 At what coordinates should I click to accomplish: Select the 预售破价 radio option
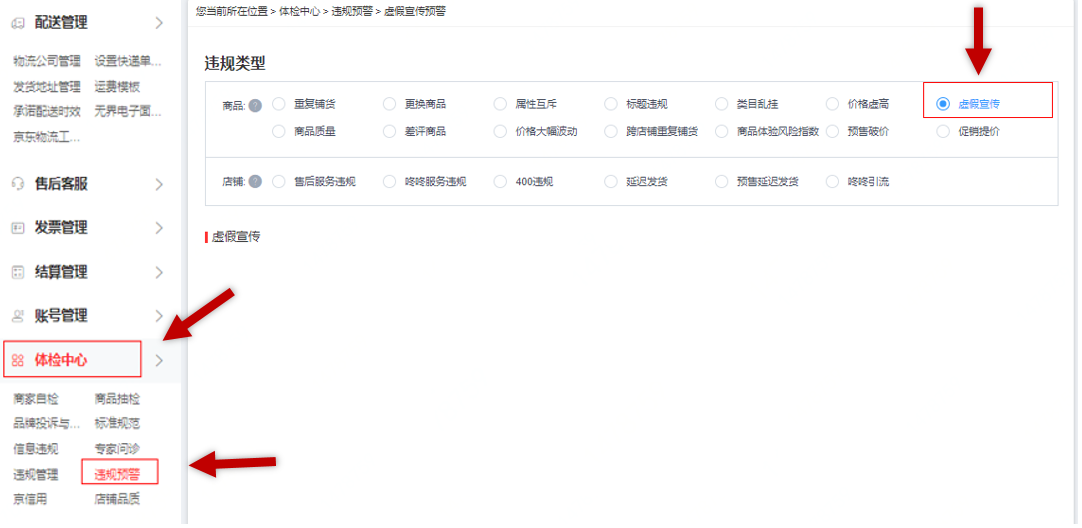832,131
